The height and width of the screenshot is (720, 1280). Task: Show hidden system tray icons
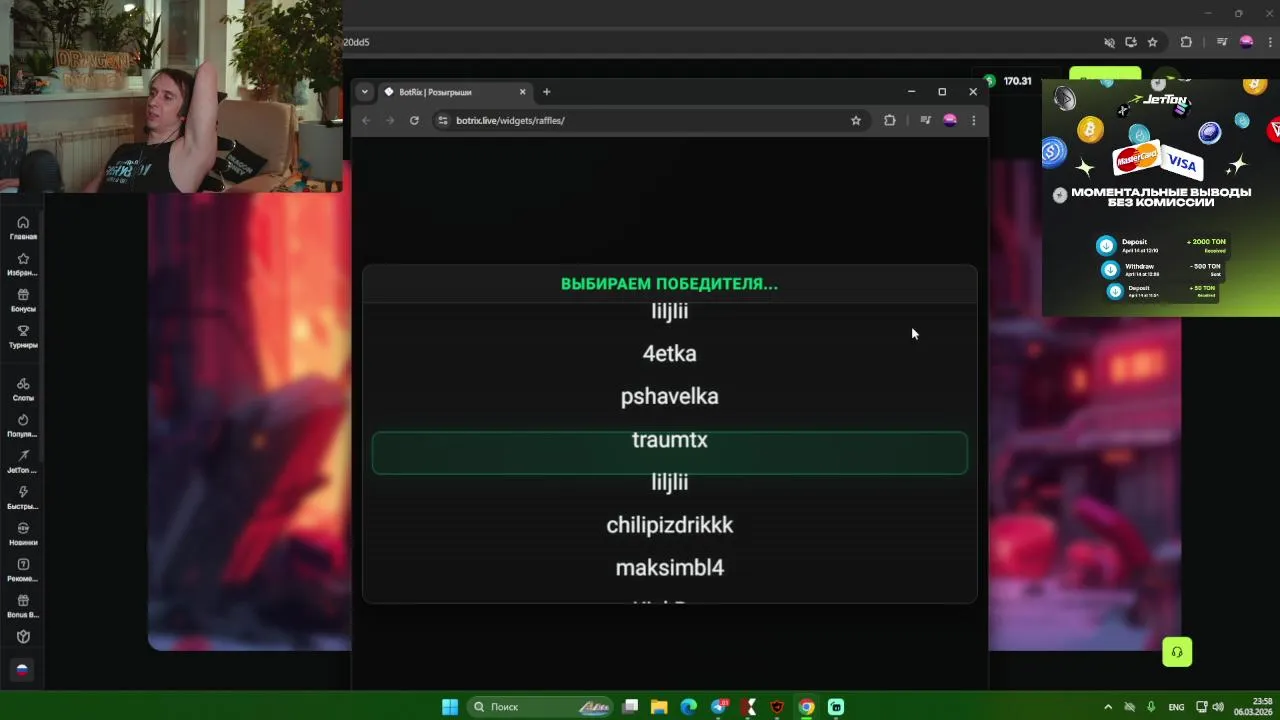pyautogui.click(x=1107, y=707)
